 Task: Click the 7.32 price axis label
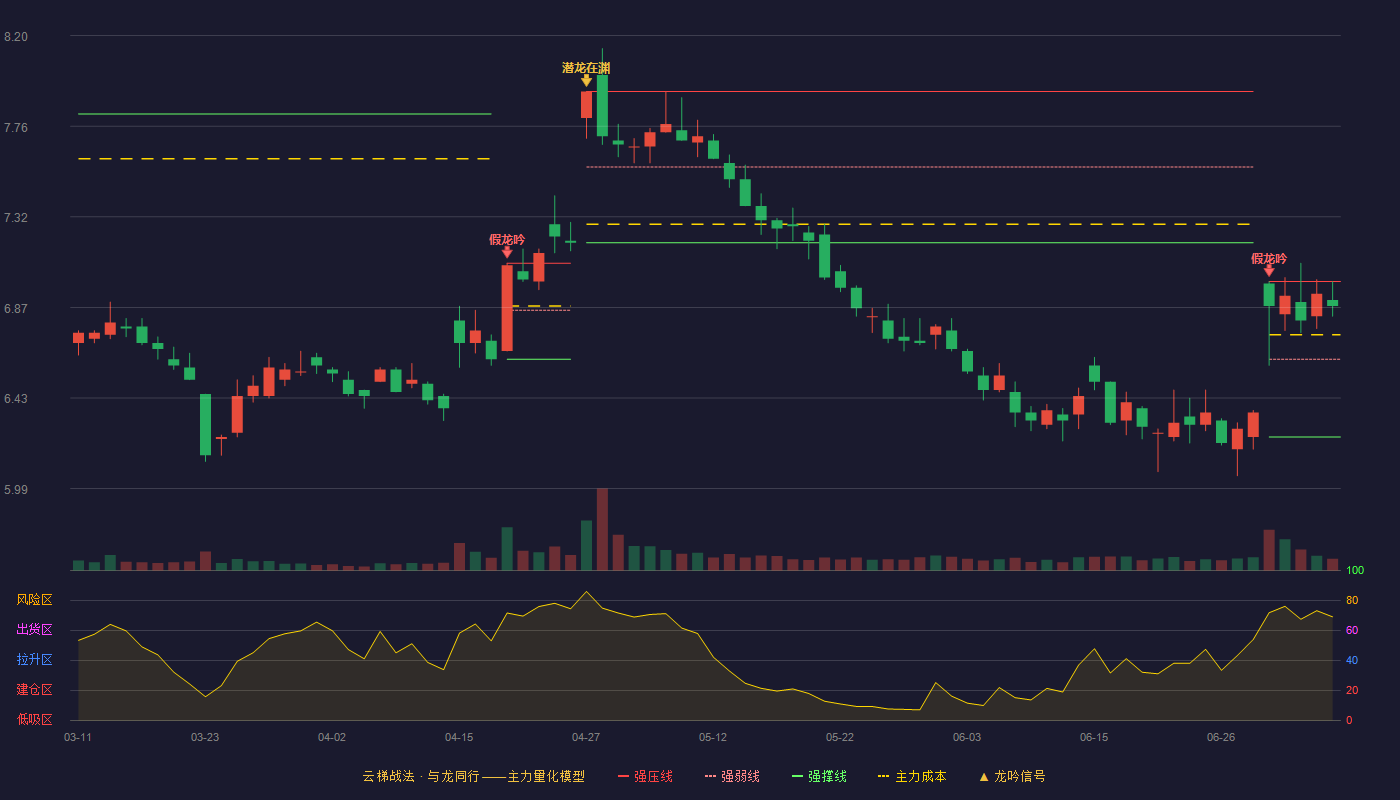click(x=16, y=218)
